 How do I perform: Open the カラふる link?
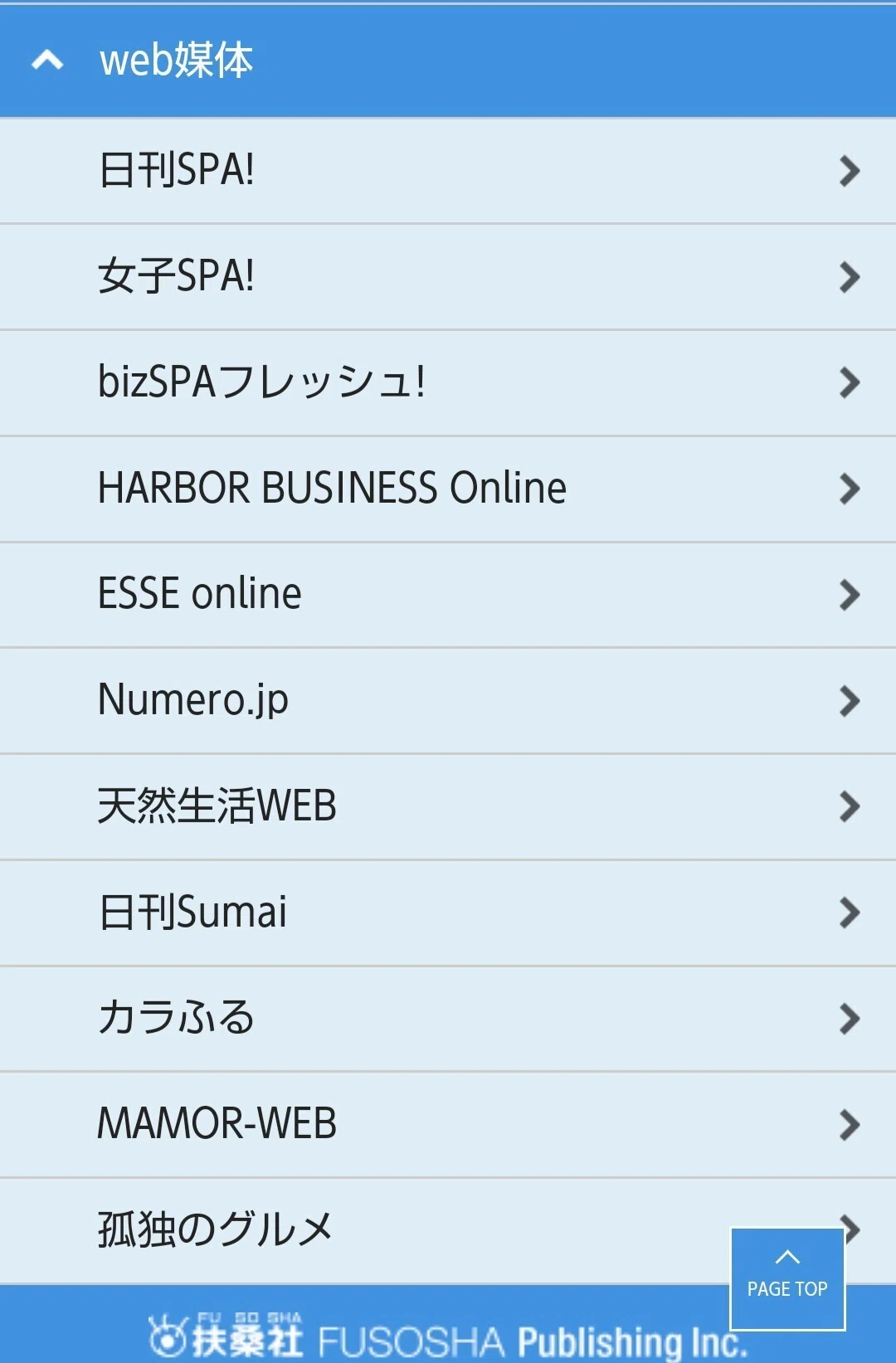tap(448, 1019)
